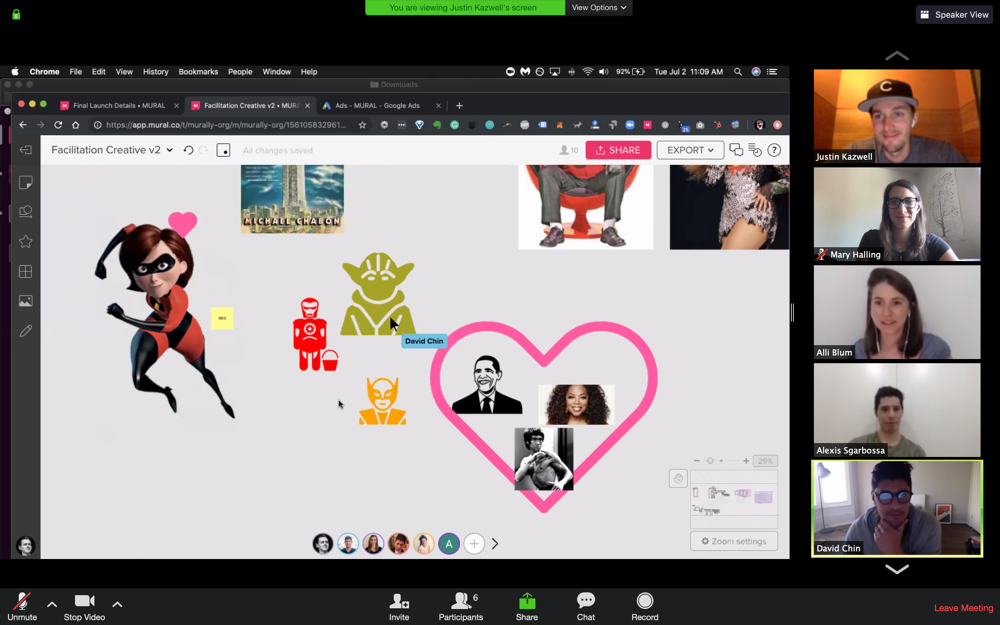Open the Apple menu
Screen dimensions: 1000x625
(15, 71)
